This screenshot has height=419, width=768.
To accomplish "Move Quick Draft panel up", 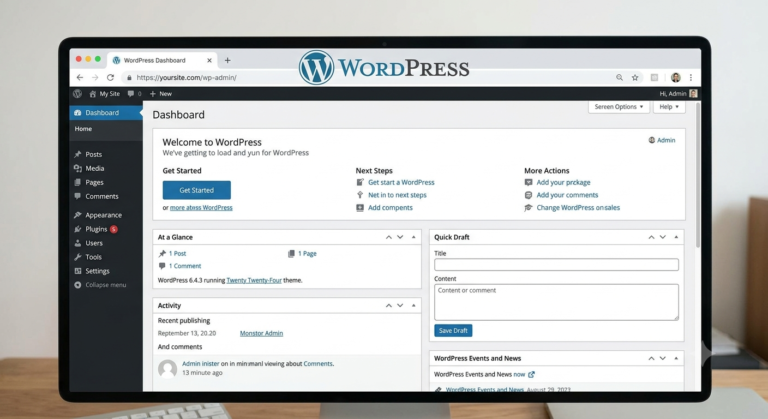I will (651, 237).
